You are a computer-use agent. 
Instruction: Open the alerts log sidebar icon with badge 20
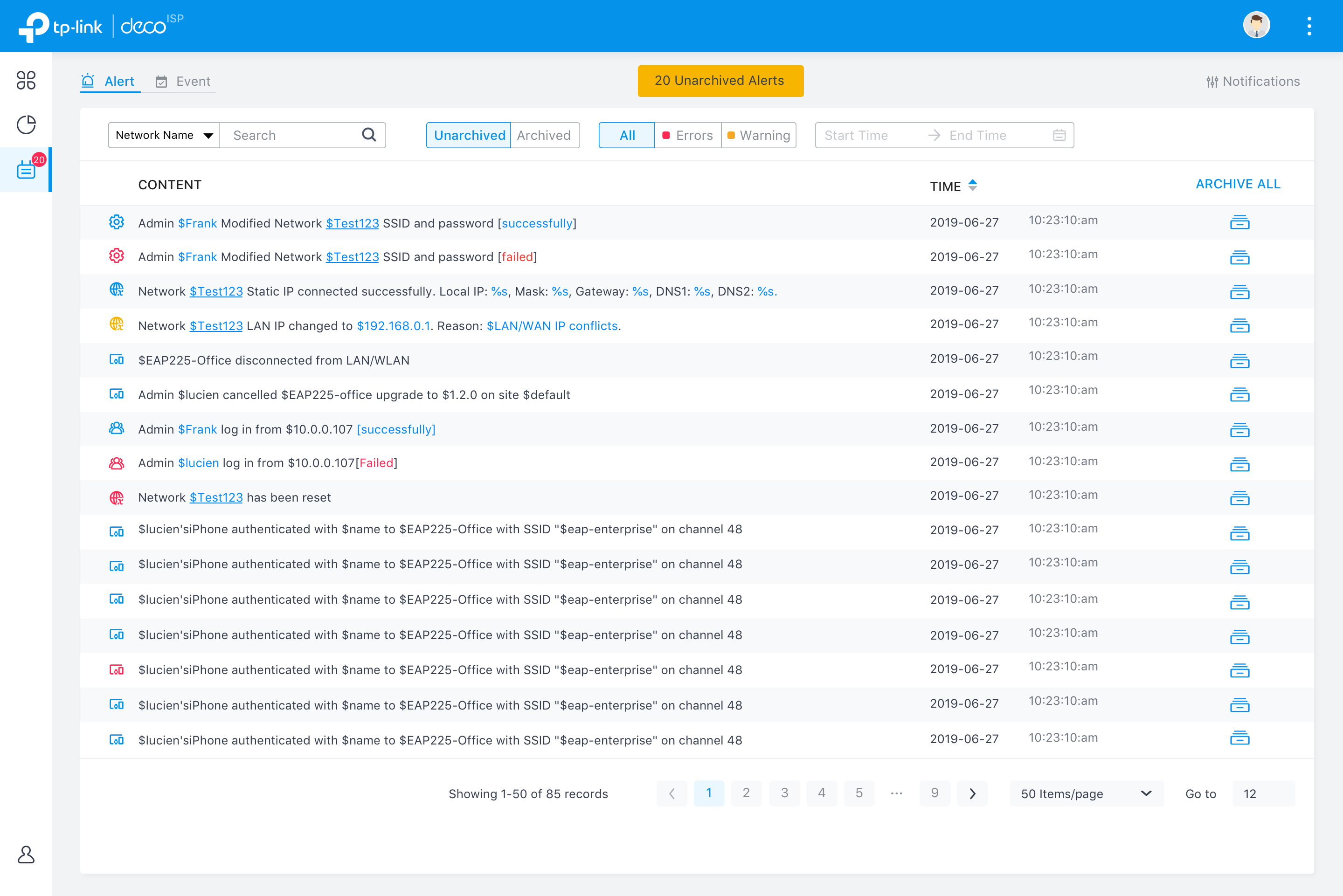tap(26, 169)
